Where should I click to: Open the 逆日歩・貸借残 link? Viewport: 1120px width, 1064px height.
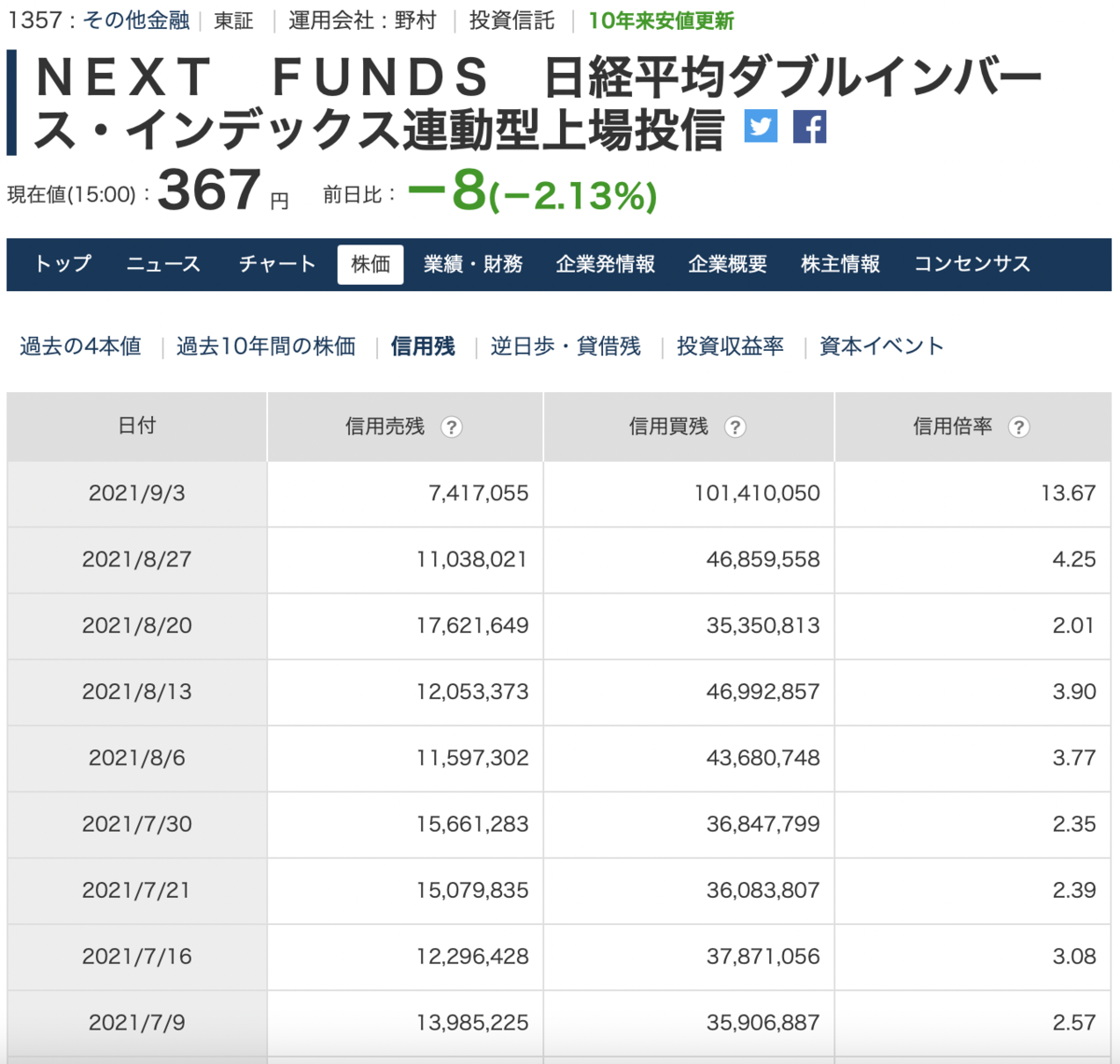[x=566, y=346]
